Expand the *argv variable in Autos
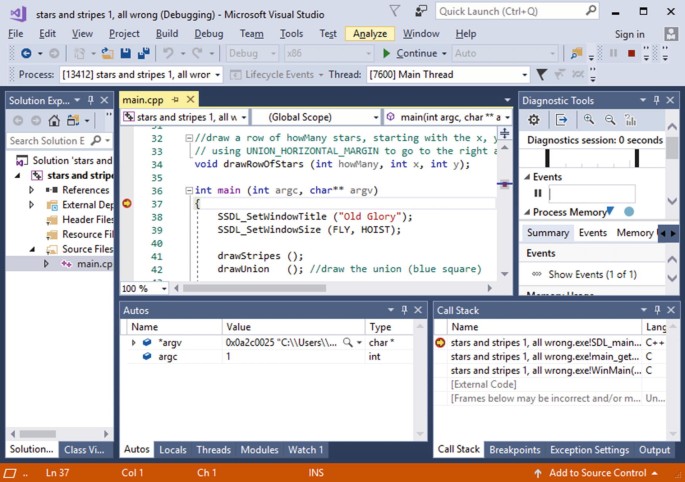Screen dimensions: 685x482 coord(134,342)
